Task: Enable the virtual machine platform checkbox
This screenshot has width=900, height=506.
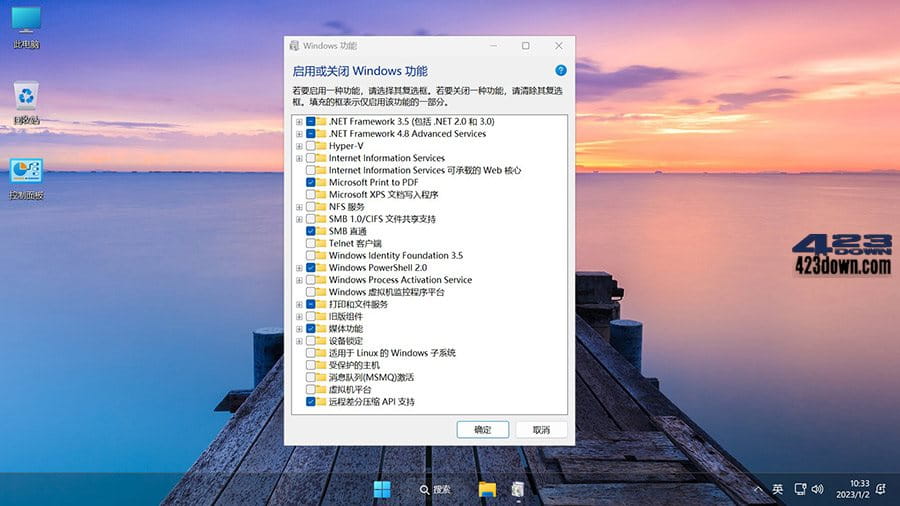Action: 311,390
